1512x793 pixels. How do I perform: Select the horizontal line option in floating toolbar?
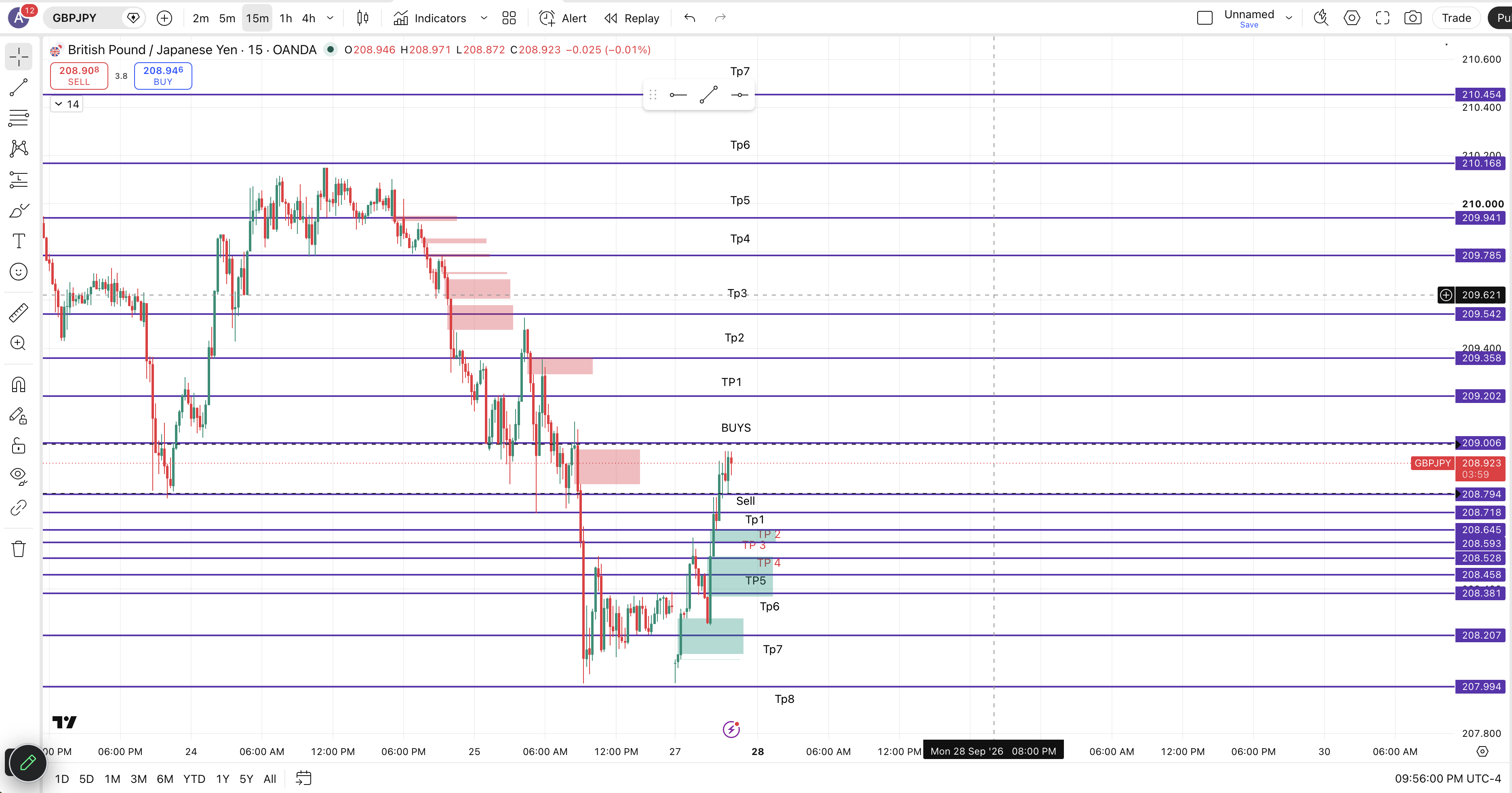tap(739, 95)
